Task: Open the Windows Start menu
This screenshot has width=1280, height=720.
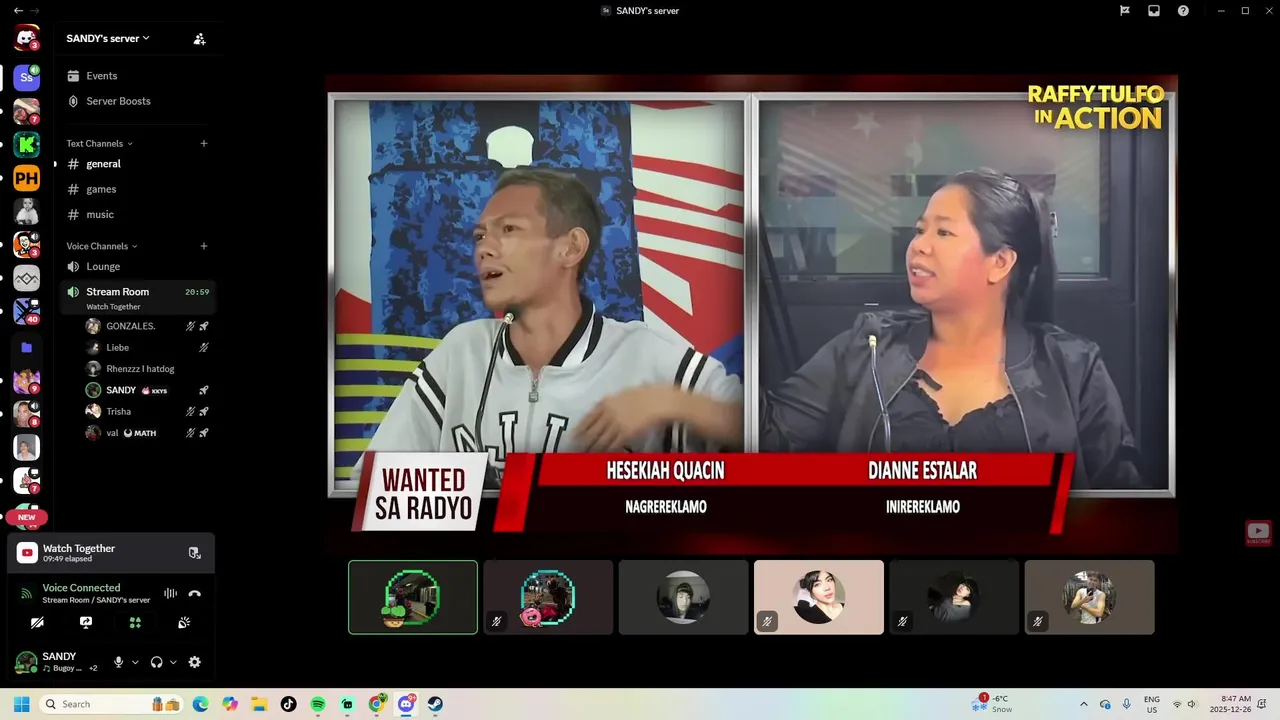Action: point(21,704)
